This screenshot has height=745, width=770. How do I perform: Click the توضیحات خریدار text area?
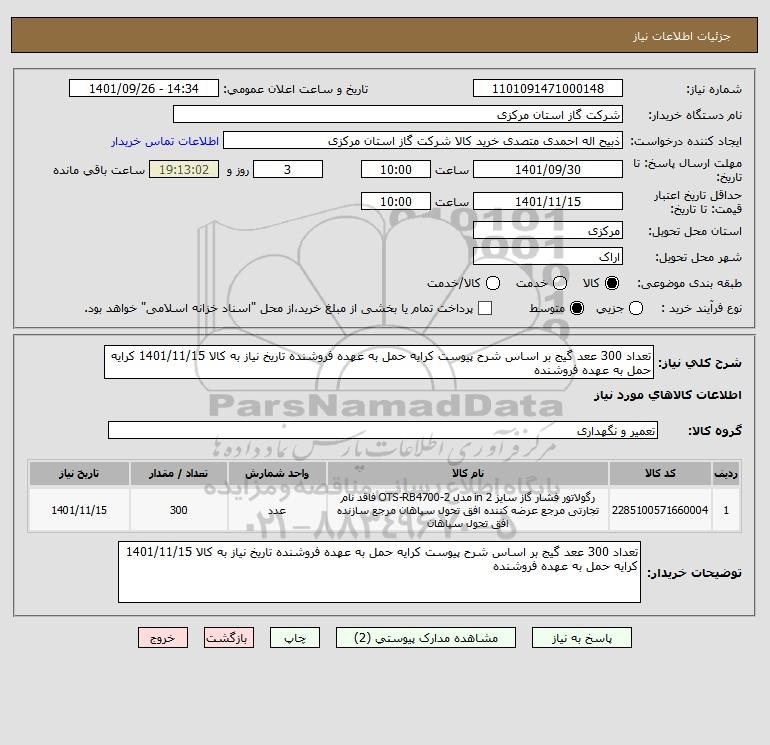pos(379,572)
